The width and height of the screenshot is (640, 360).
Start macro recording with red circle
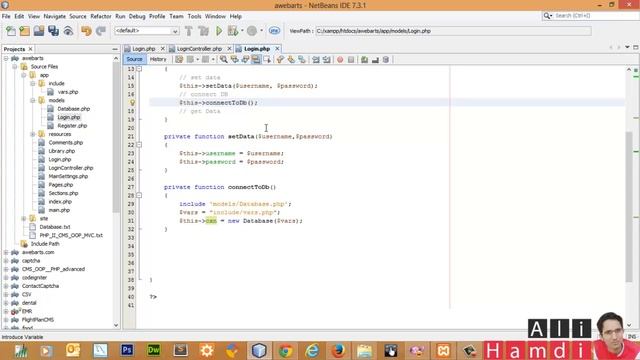340,60
